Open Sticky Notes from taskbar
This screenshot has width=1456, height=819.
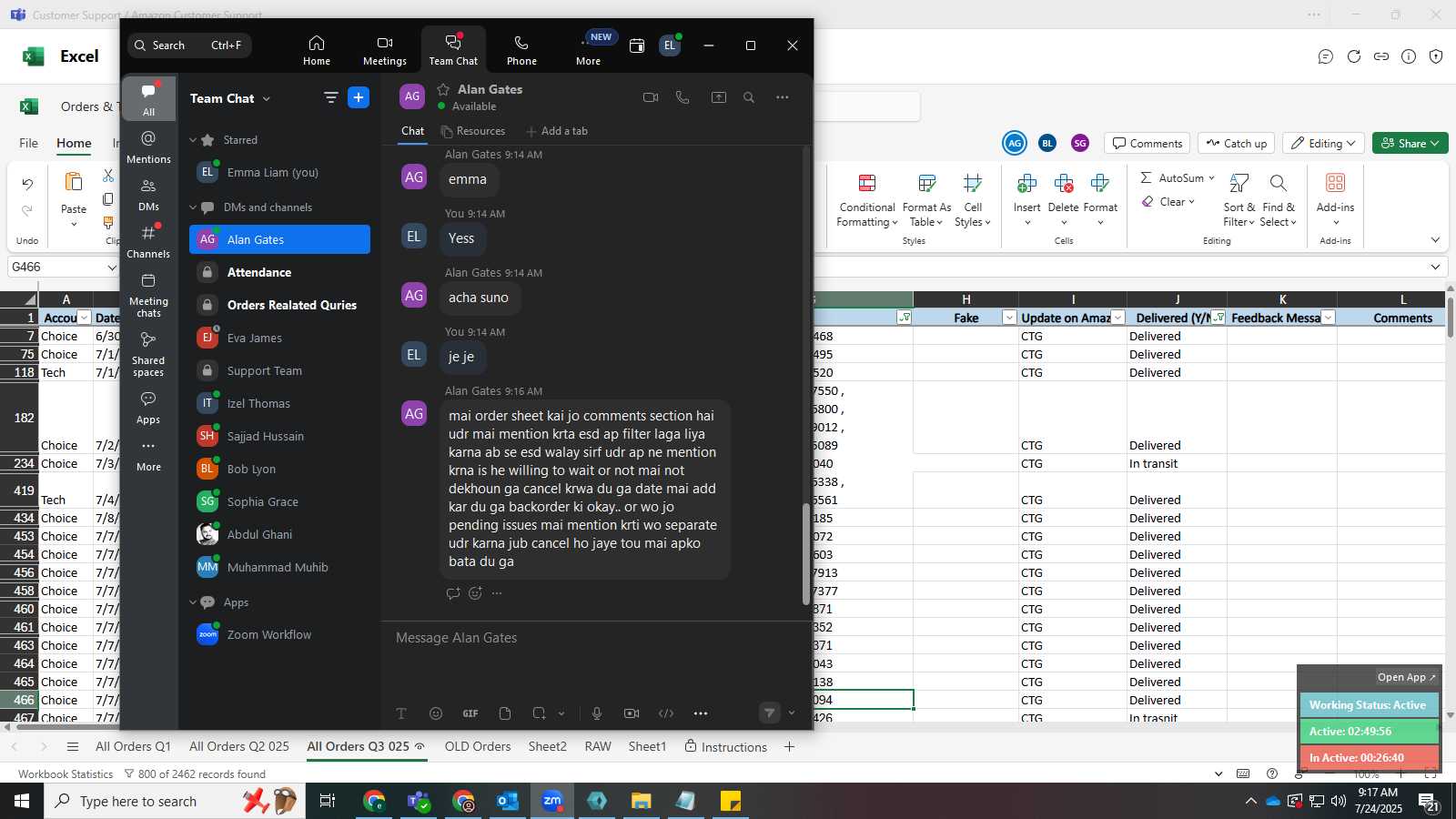pos(731,801)
